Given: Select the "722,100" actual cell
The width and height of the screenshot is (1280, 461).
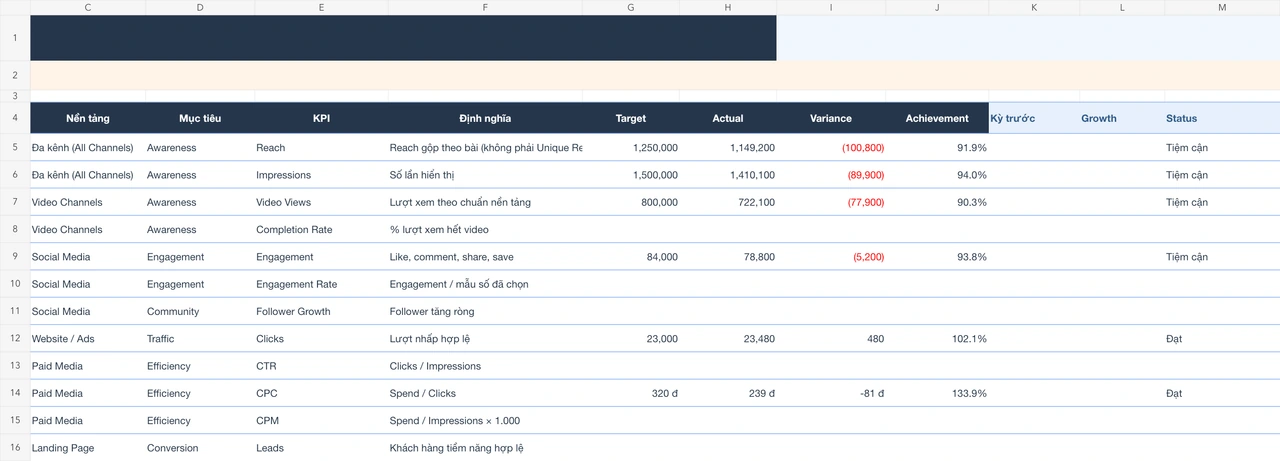Looking at the screenshot, I should (x=728, y=202).
